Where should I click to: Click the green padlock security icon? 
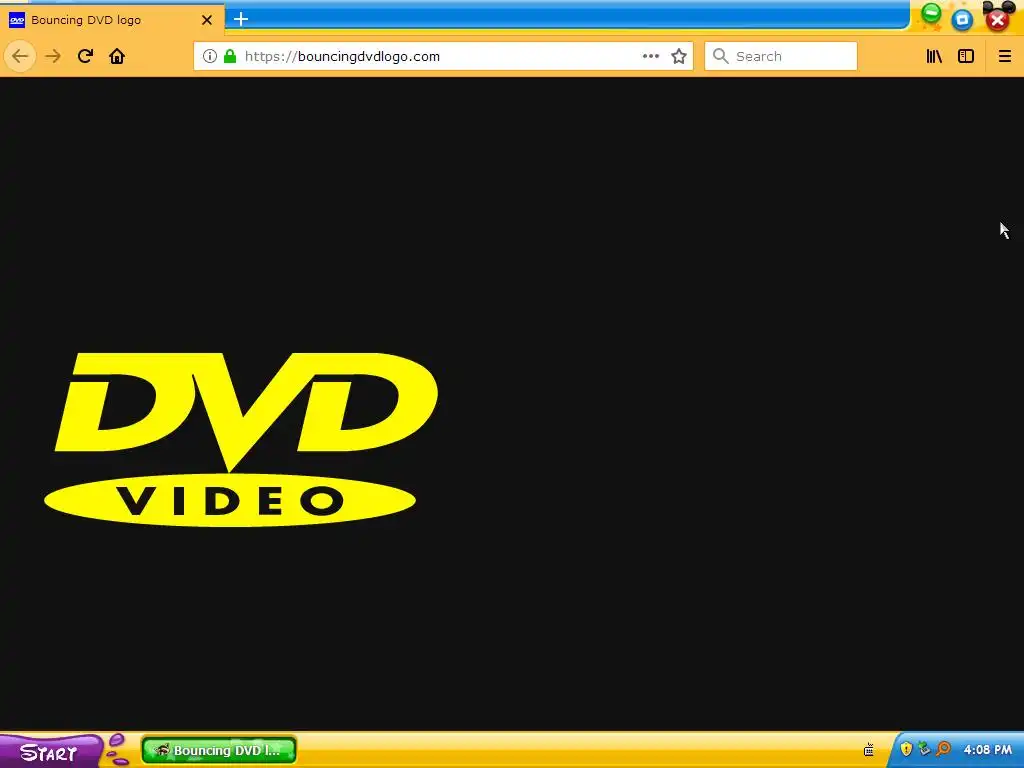pos(230,56)
